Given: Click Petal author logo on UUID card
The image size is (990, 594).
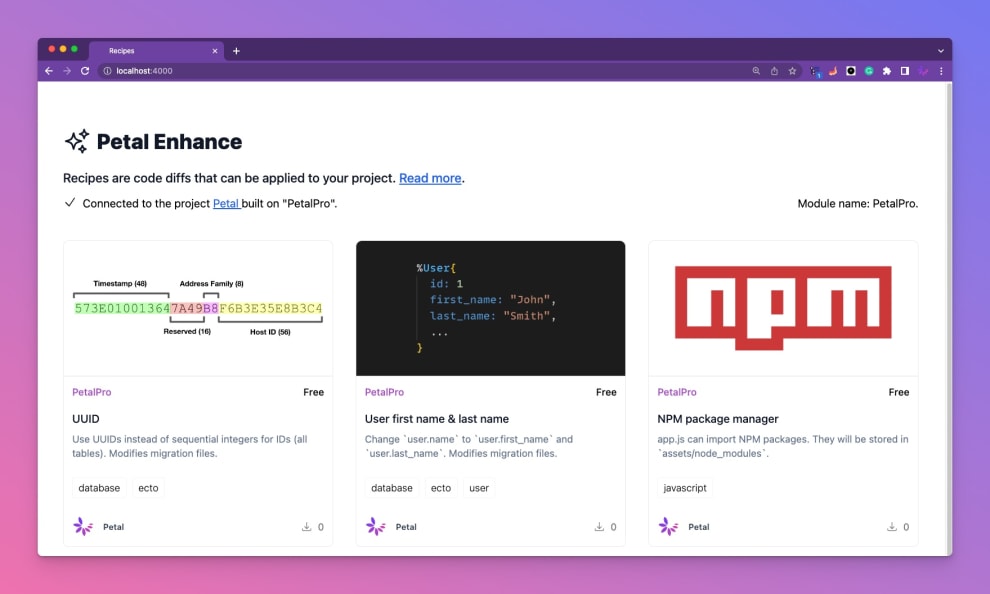Looking at the screenshot, I should click(83, 526).
